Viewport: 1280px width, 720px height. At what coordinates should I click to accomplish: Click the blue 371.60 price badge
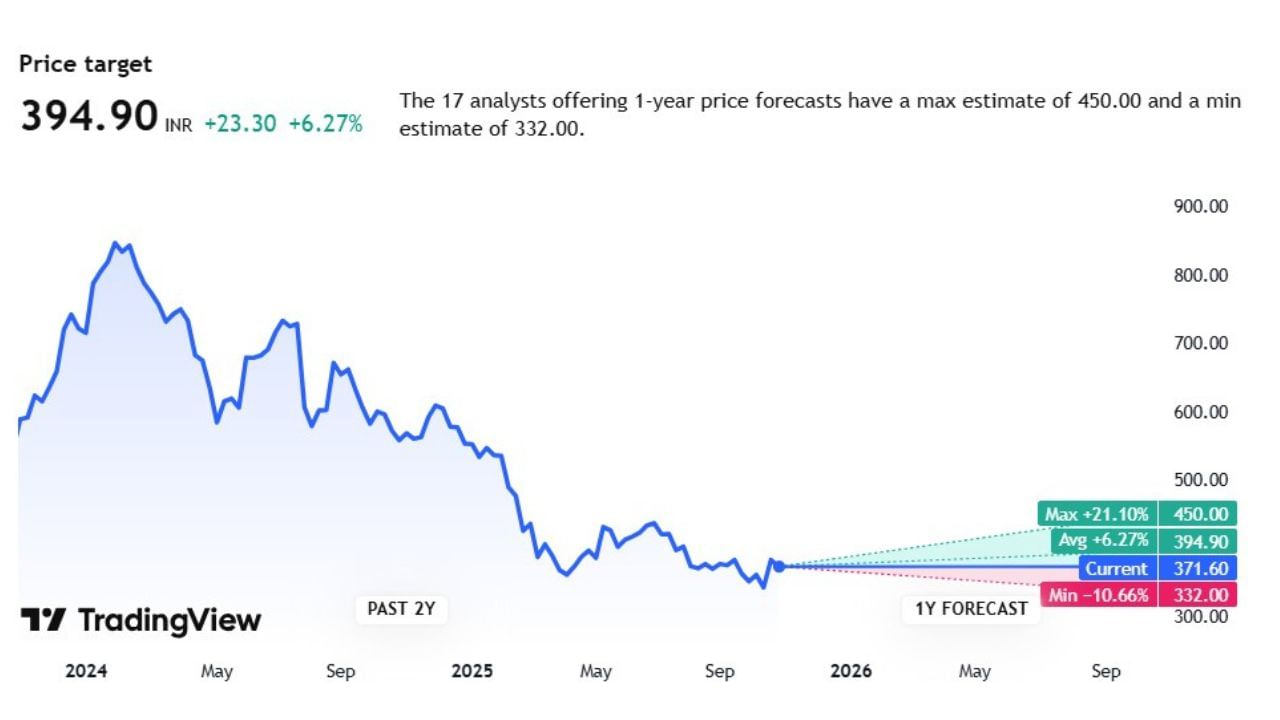pyautogui.click(x=1198, y=568)
